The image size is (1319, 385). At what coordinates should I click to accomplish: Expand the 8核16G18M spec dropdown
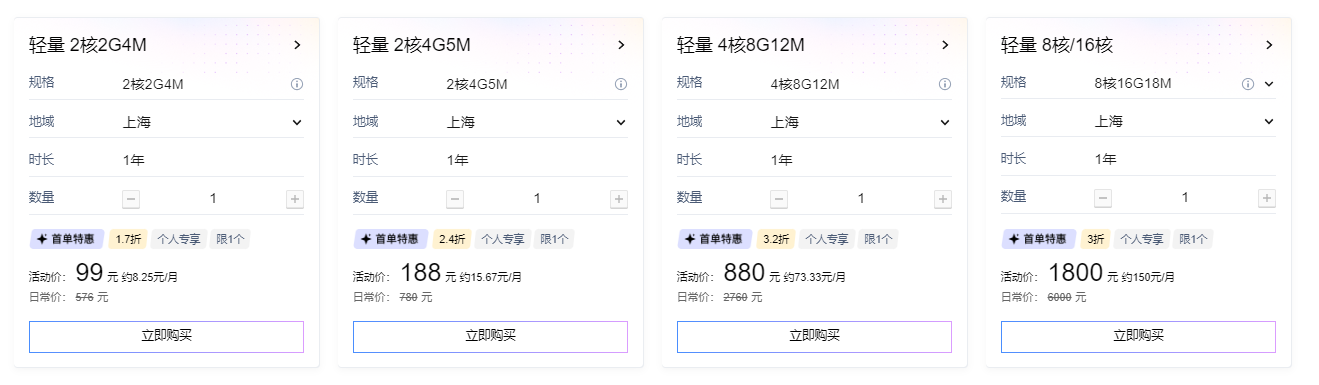pyautogui.click(x=1269, y=84)
